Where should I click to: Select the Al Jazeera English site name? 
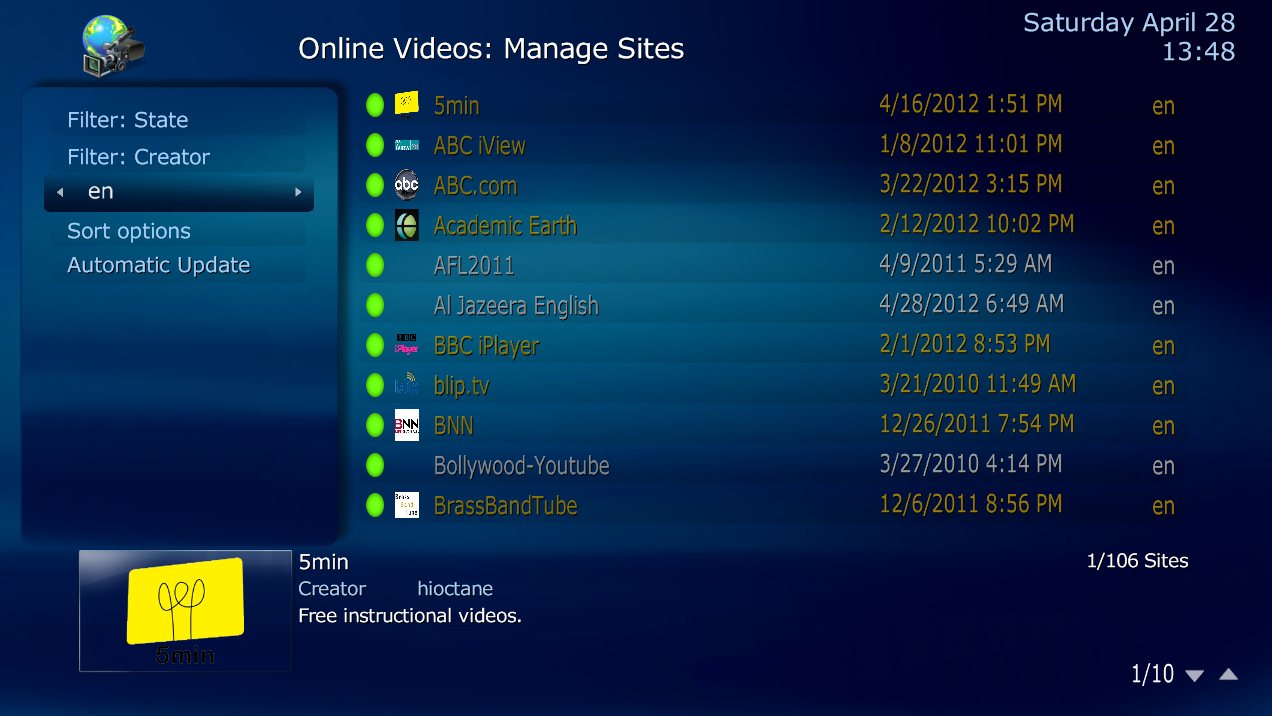coord(516,305)
